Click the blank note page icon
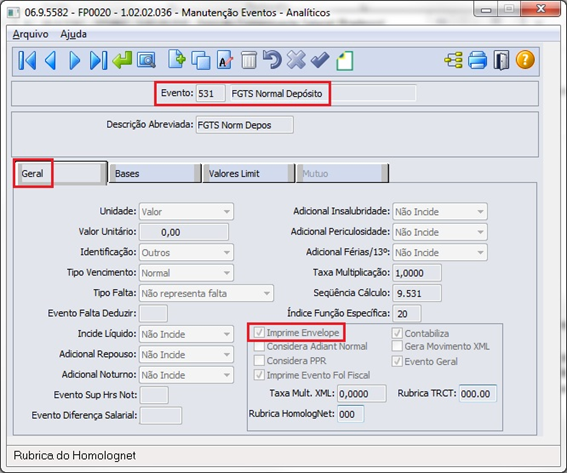 345,61
